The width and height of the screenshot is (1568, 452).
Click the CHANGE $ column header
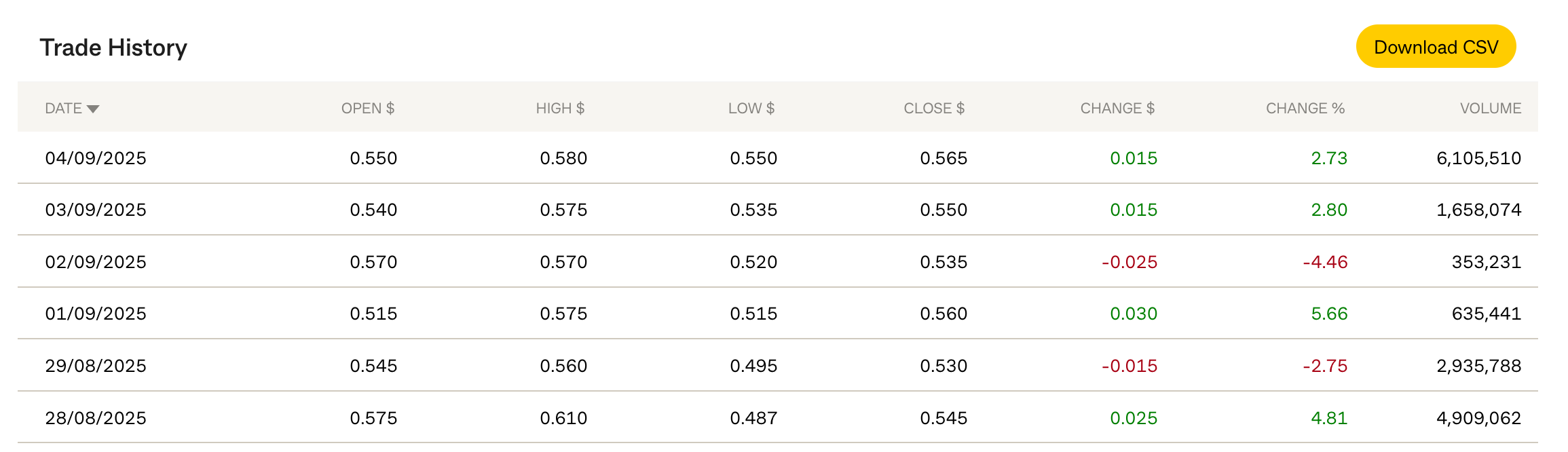pos(1117,109)
